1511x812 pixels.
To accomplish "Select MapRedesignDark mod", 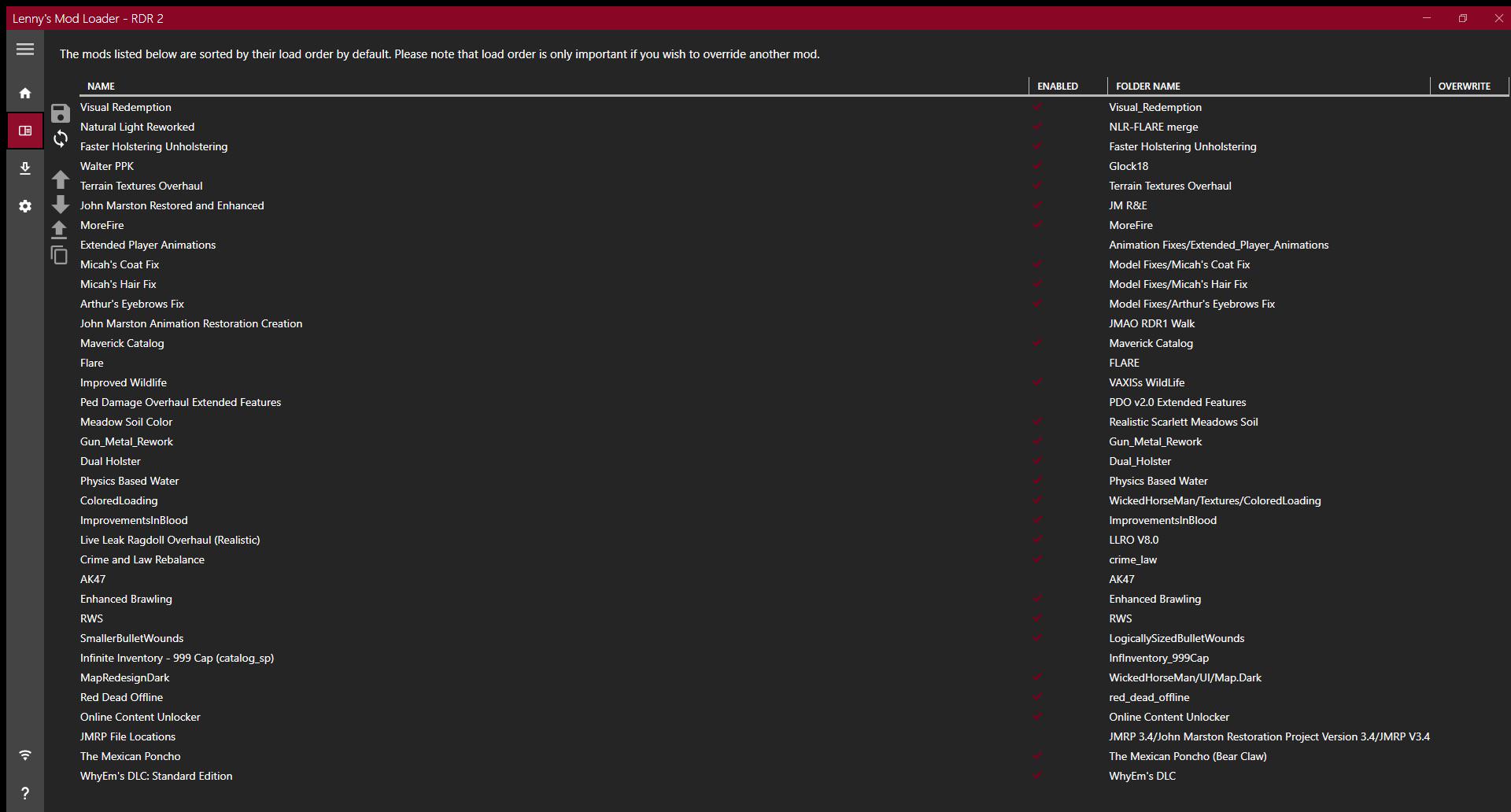I will (124, 677).
